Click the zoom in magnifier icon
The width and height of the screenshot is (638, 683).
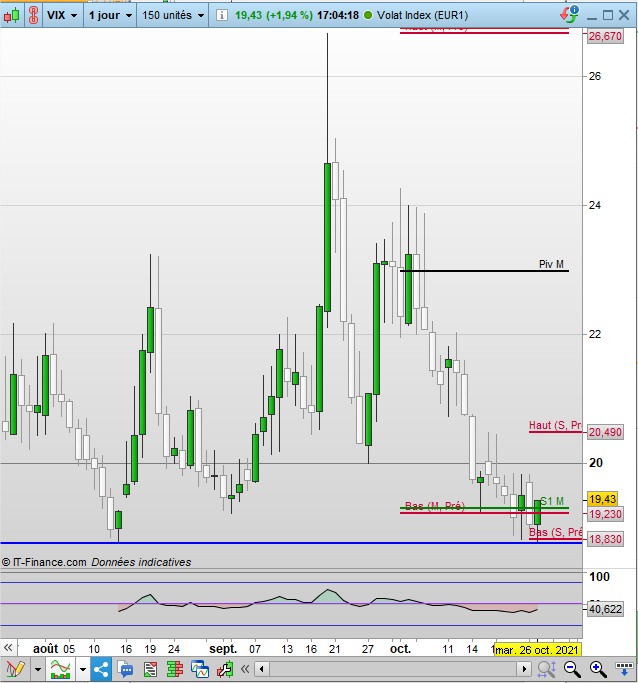pos(598,669)
